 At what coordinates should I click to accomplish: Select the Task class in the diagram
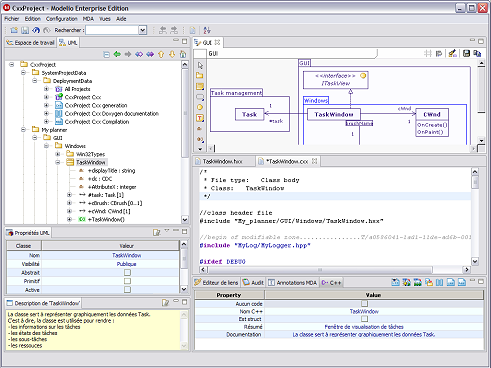(249, 114)
